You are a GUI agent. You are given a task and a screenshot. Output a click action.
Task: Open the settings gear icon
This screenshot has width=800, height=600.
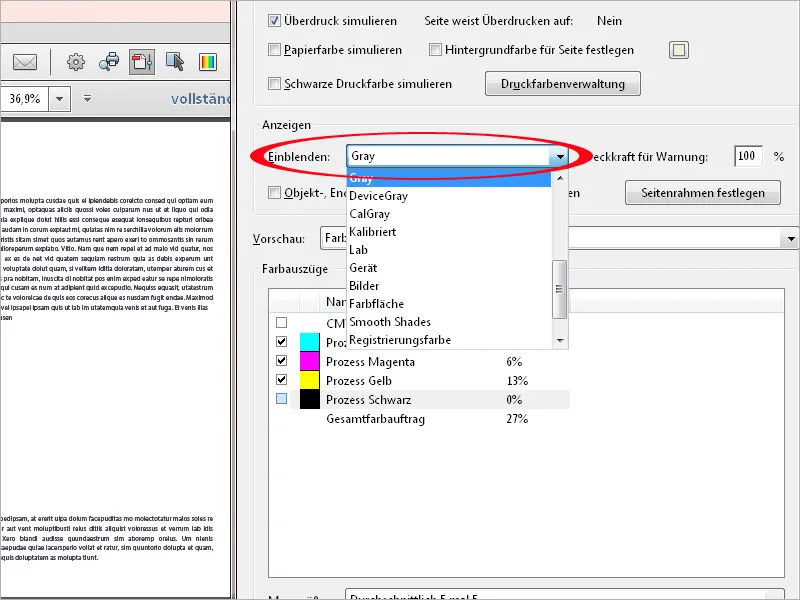tap(76, 62)
